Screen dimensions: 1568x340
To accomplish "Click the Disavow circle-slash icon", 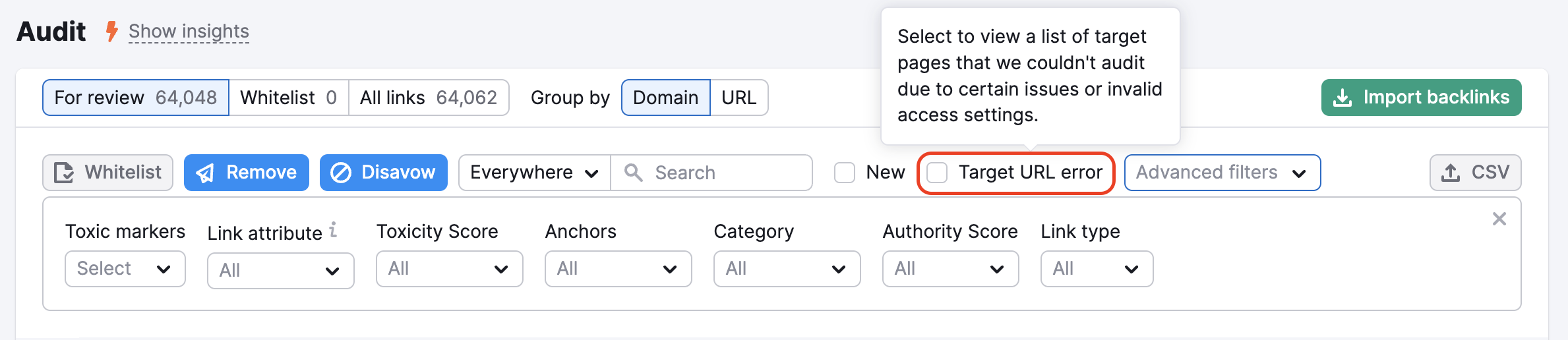I will (x=340, y=173).
